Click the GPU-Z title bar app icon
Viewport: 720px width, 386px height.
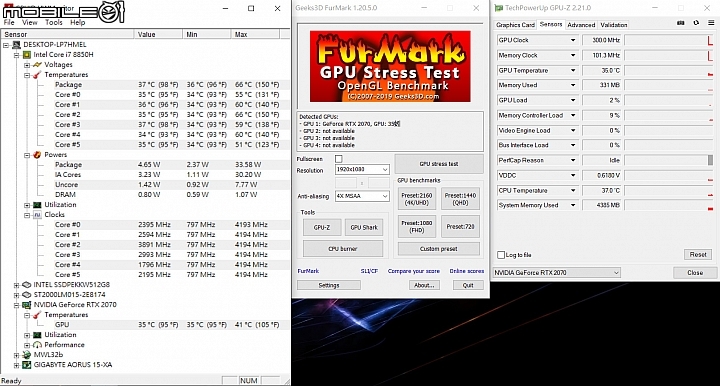(499, 8)
